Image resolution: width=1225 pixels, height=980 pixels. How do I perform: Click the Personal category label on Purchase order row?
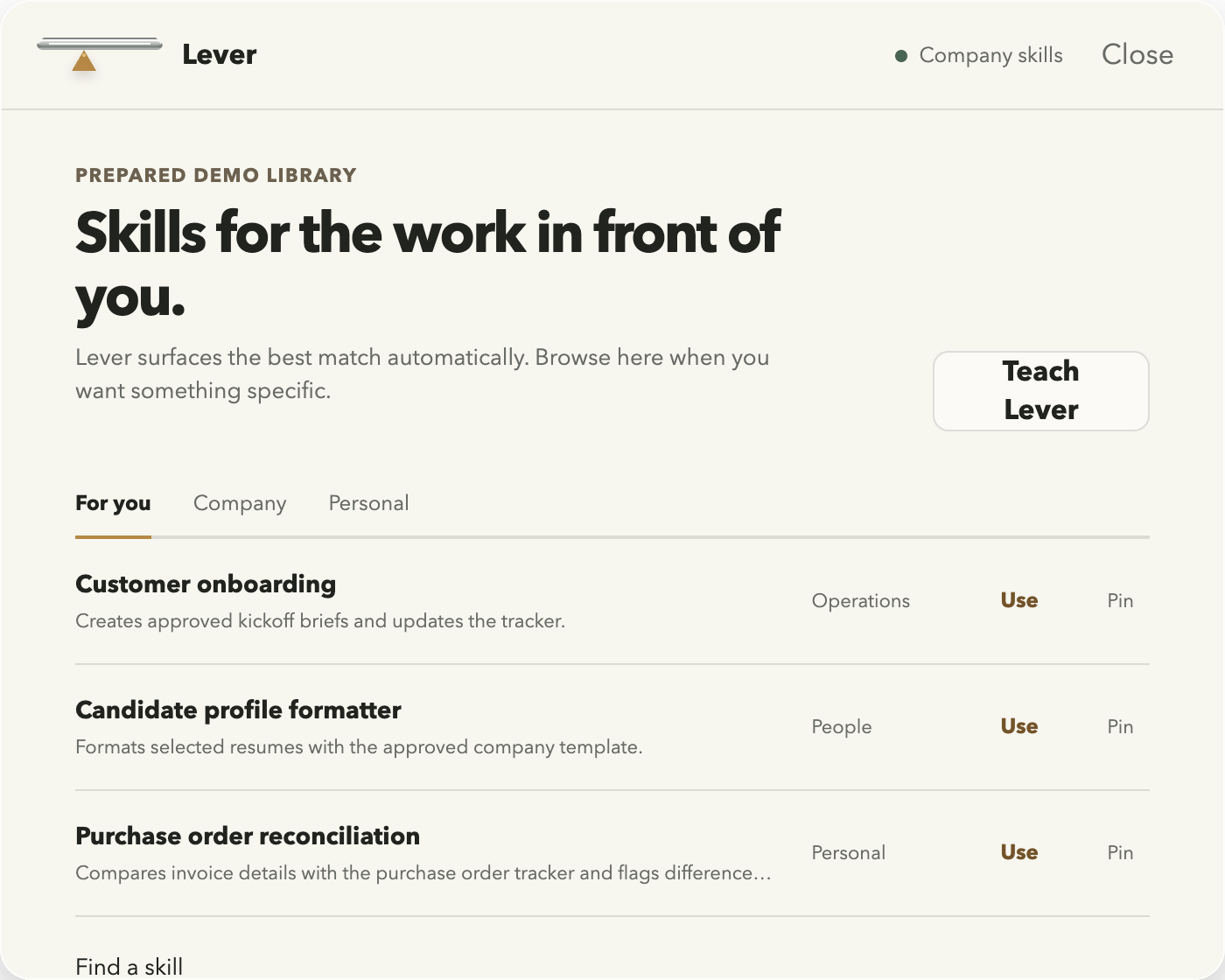click(x=849, y=852)
